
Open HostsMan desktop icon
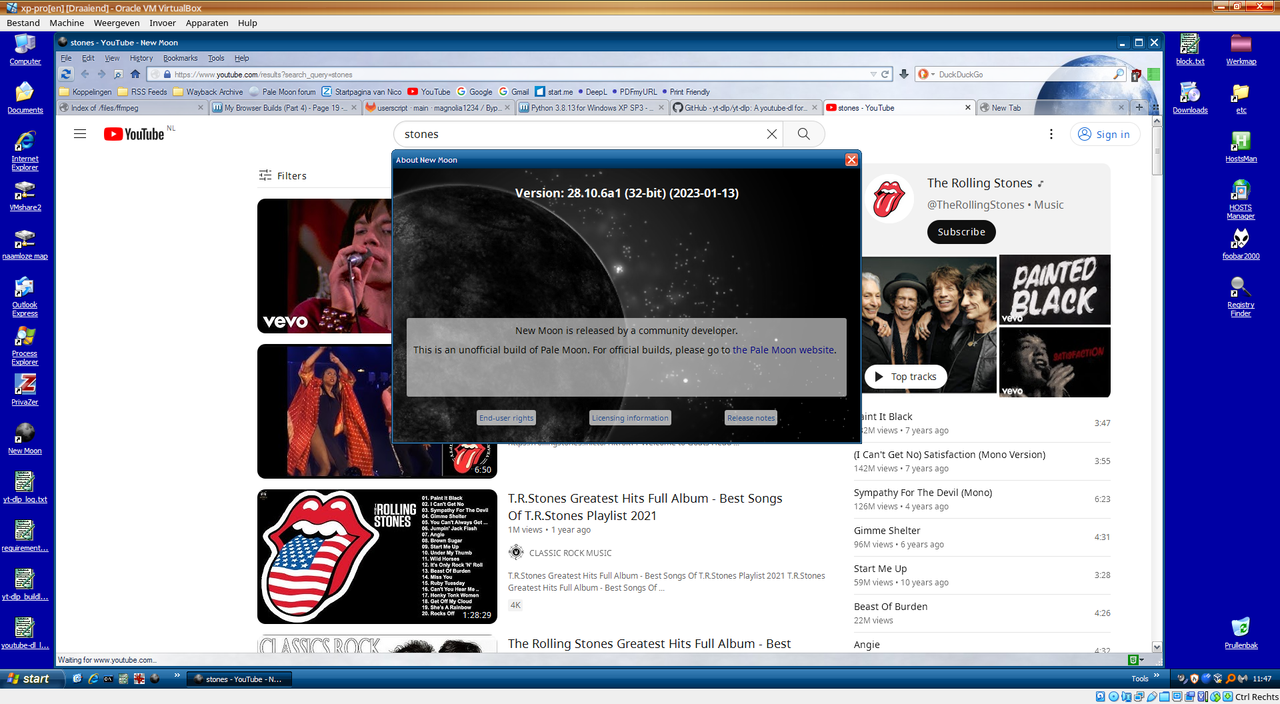(1241, 145)
